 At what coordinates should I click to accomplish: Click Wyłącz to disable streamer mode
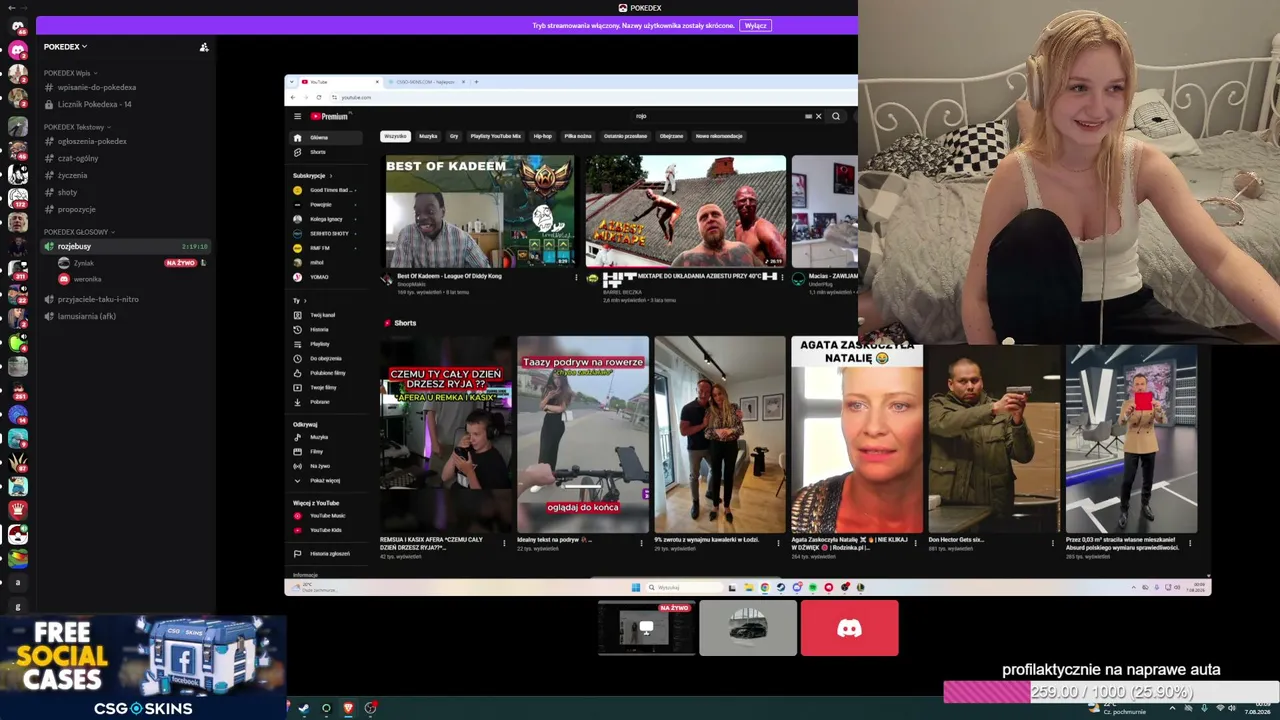[x=756, y=26]
